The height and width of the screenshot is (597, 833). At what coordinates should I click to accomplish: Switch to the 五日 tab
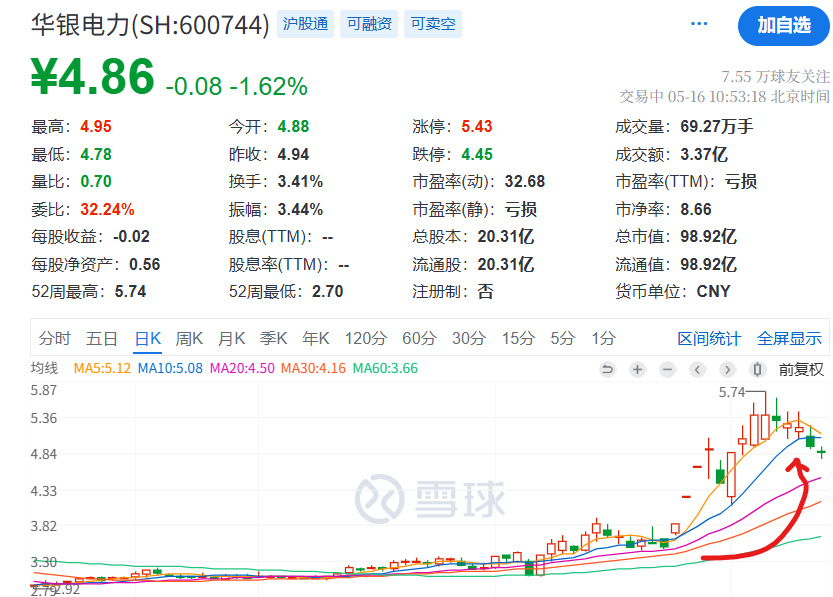click(x=101, y=338)
